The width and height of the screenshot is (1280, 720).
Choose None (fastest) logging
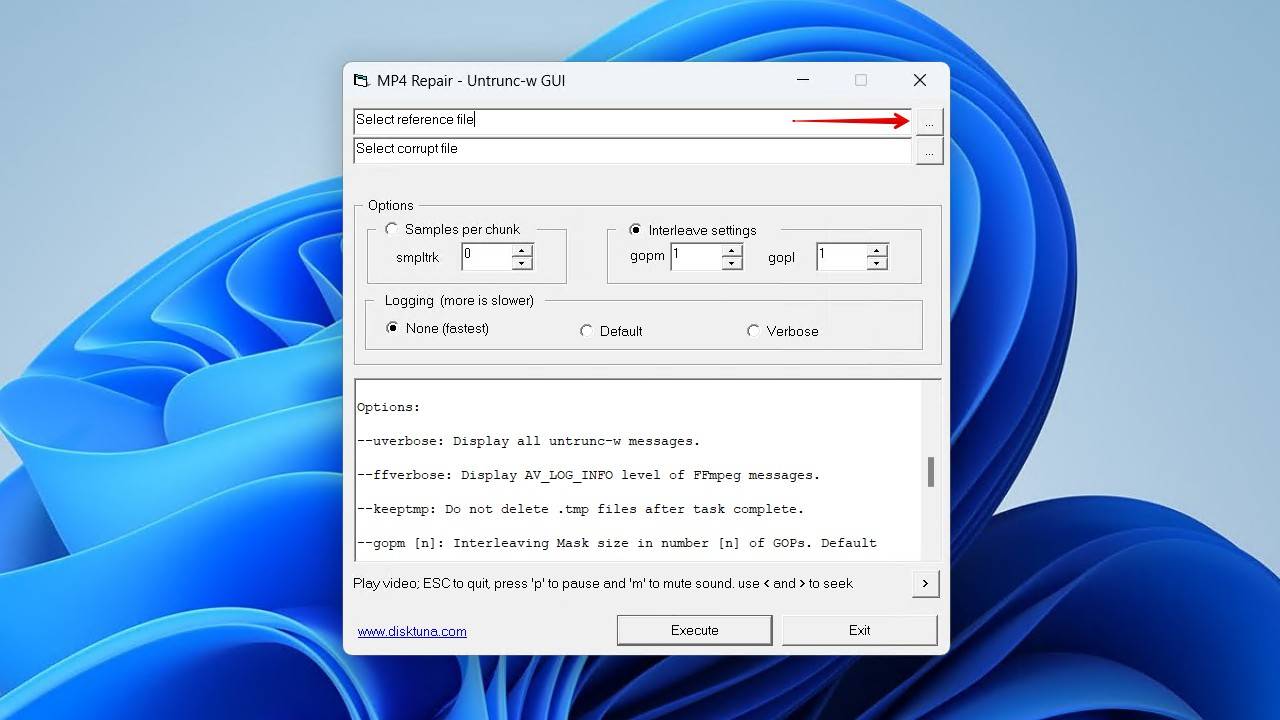438,328
